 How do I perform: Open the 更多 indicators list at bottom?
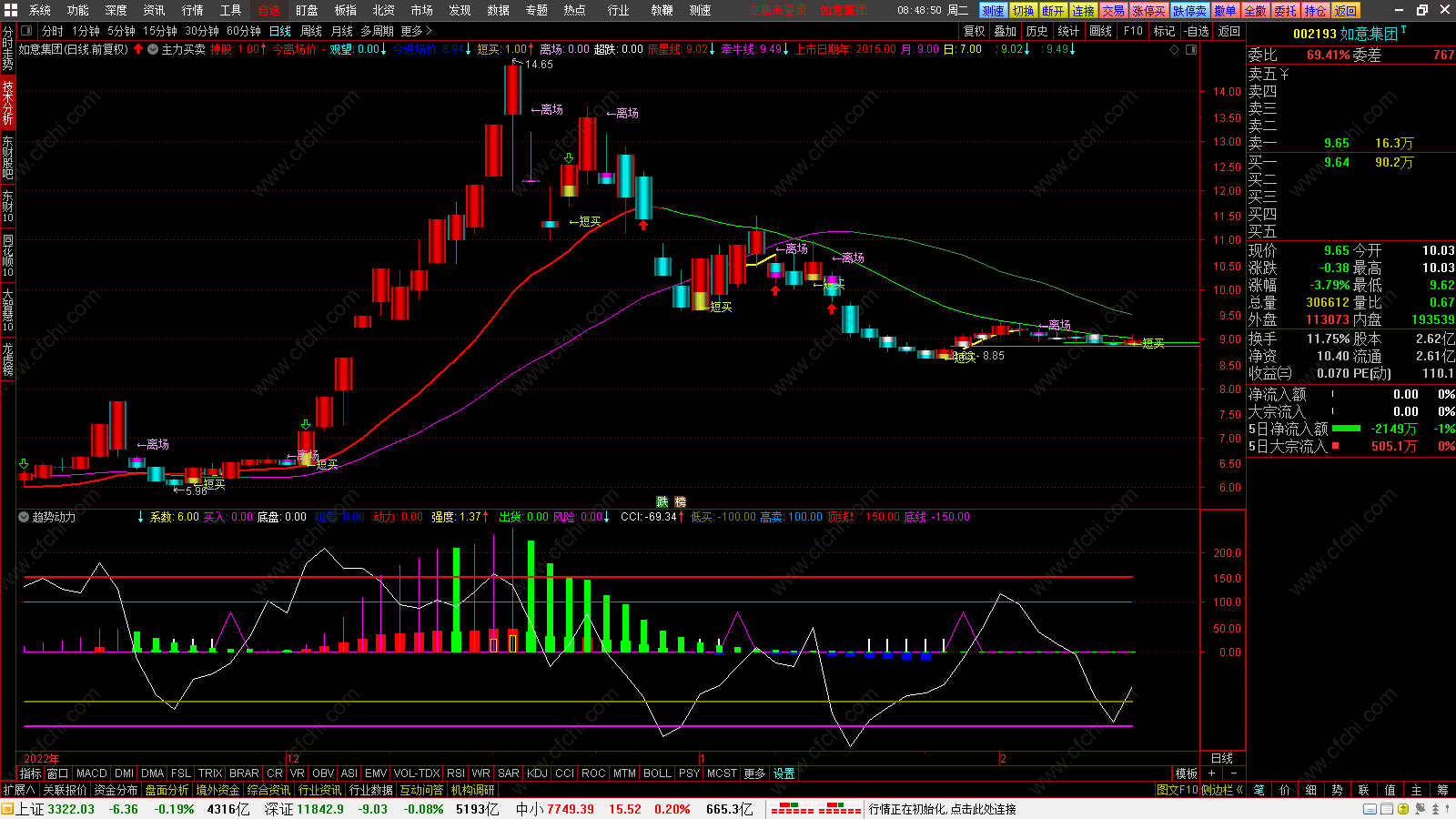pyautogui.click(x=754, y=773)
